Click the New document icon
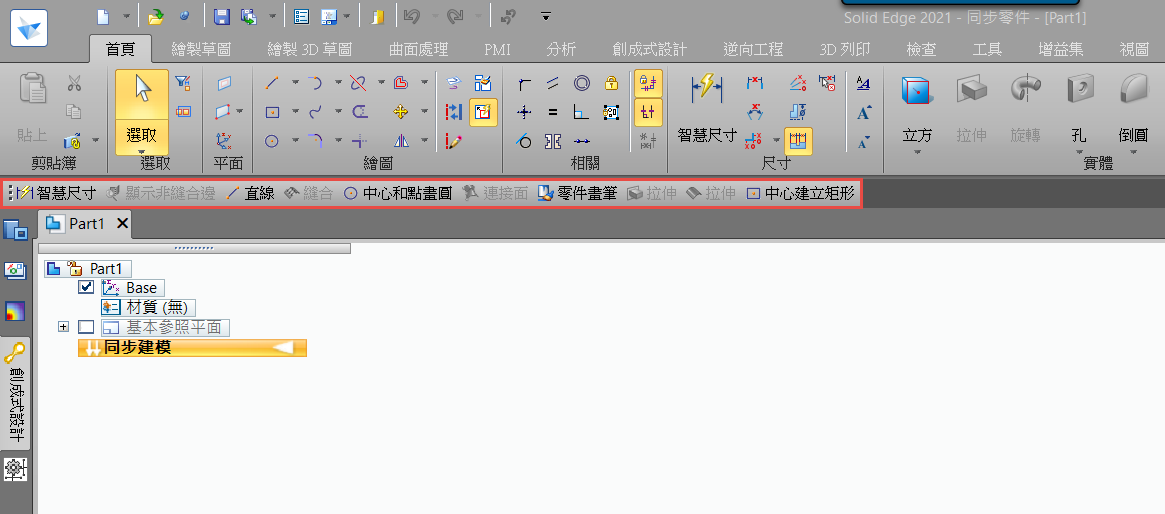This screenshot has height=514, width=1165. tap(105, 15)
